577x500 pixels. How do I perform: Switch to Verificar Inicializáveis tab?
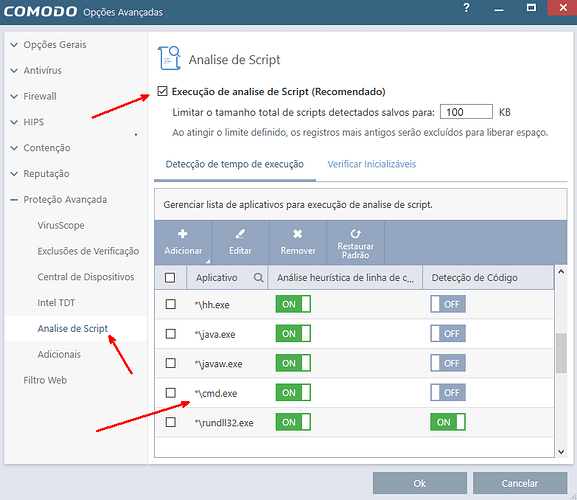[372, 164]
